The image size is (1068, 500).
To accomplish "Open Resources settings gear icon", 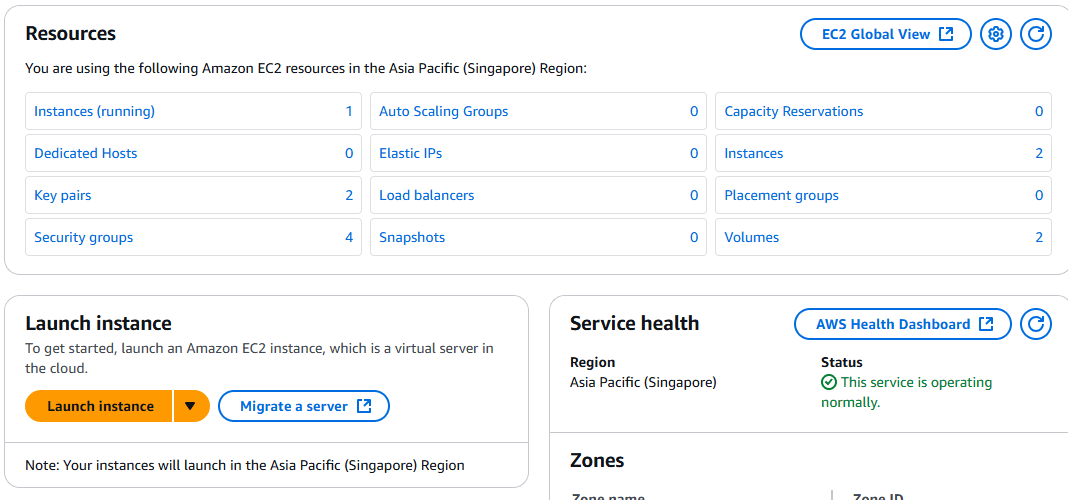I will tap(996, 34).
